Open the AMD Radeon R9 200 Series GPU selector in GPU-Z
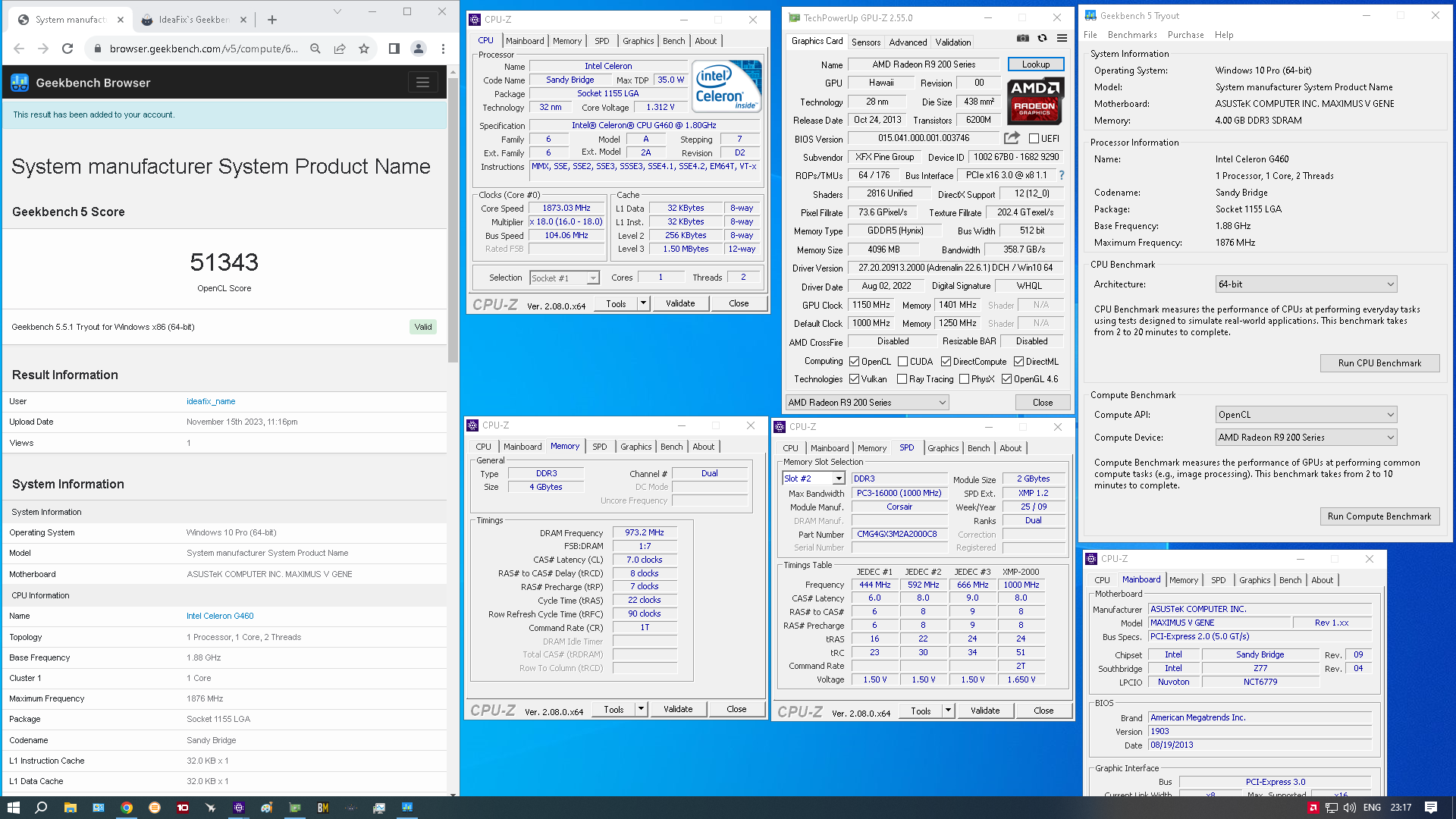1456x819 pixels. (x=867, y=403)
